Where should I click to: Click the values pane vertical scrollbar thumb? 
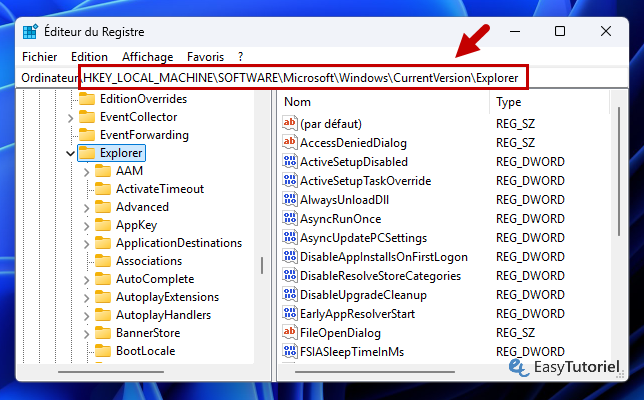tap(619, 171)
